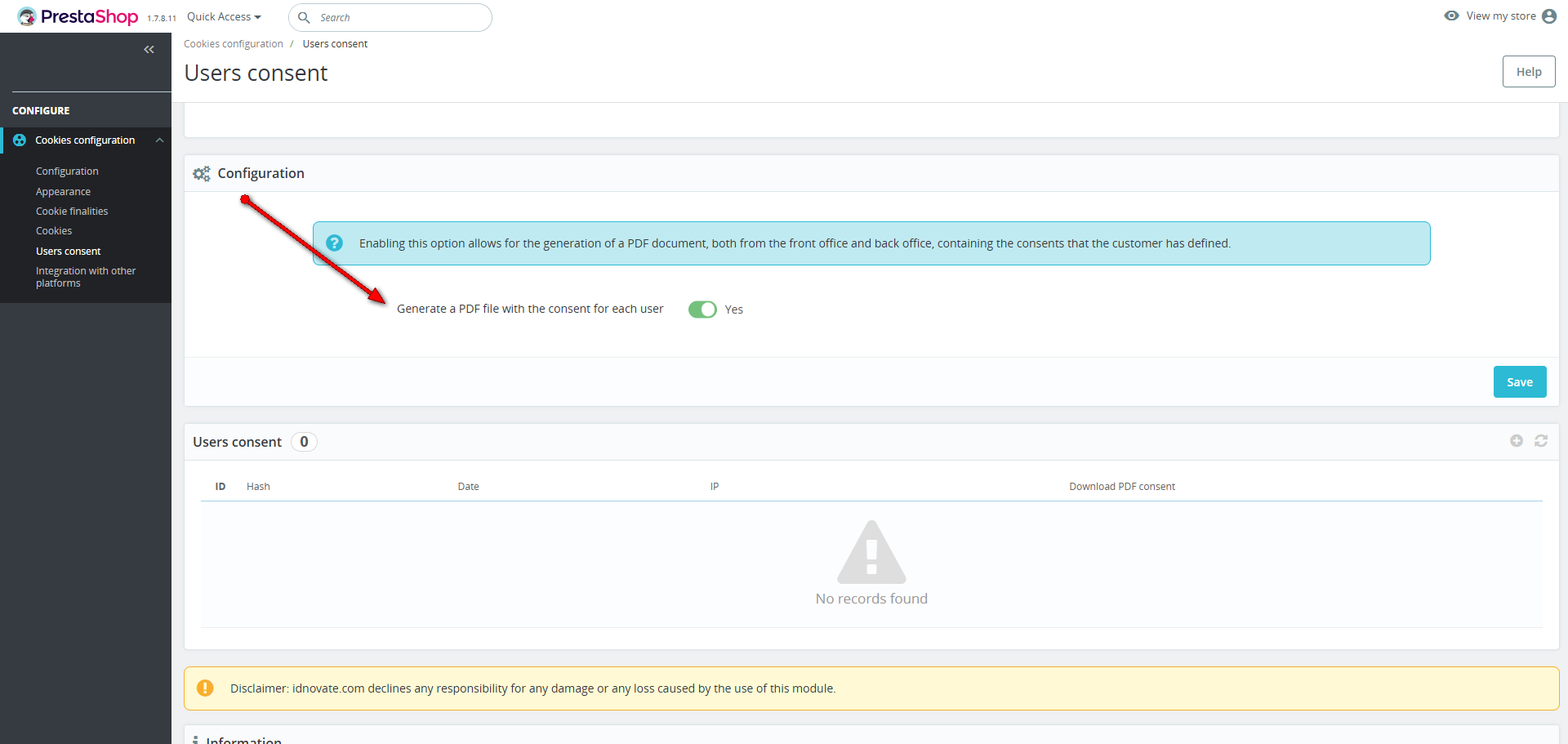Toggle the Generate PDF consent switch
The width and height of the screenshot is (1568, 744).
702,310
